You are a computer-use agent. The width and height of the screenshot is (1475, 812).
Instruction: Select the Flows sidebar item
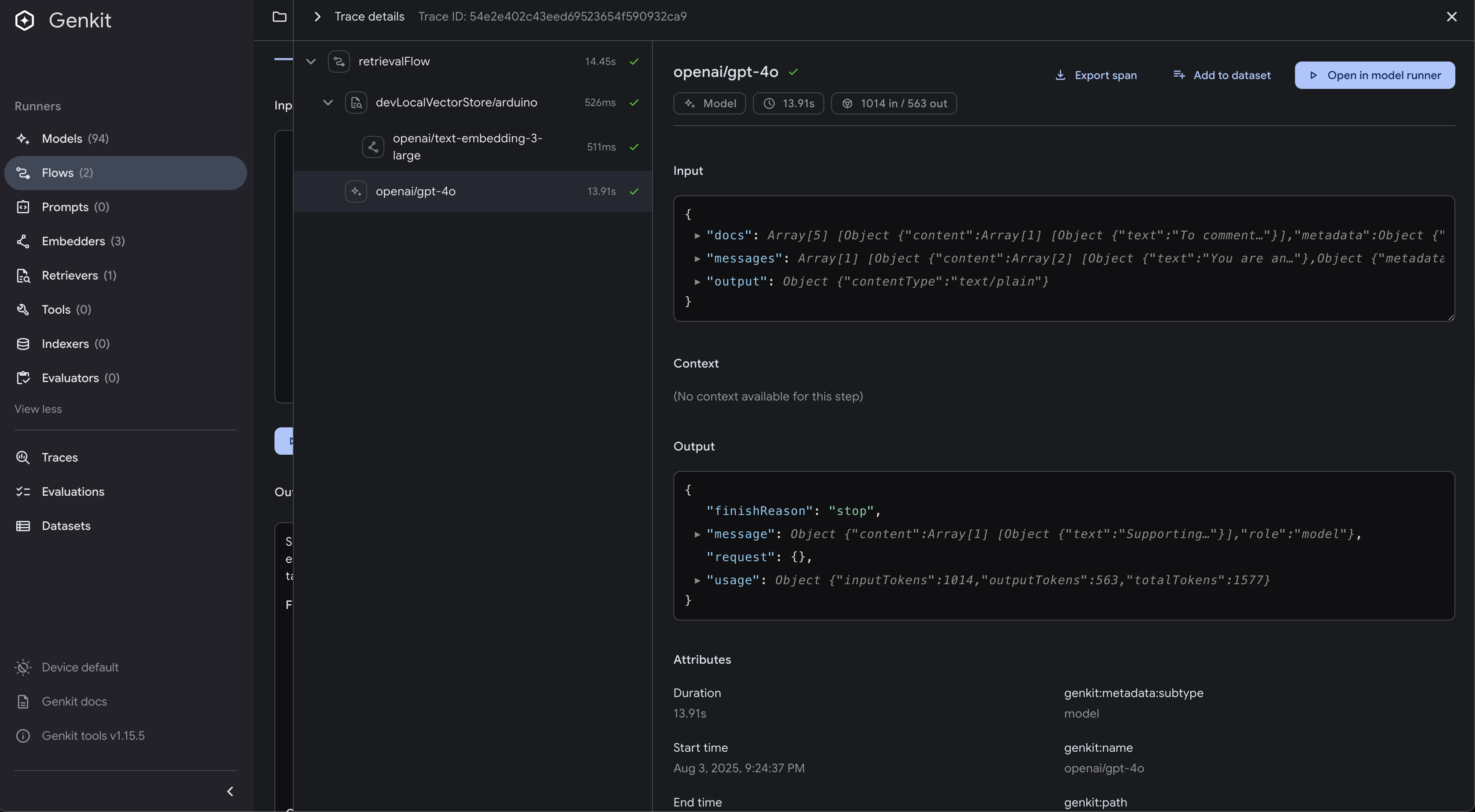tap(125, 173)
